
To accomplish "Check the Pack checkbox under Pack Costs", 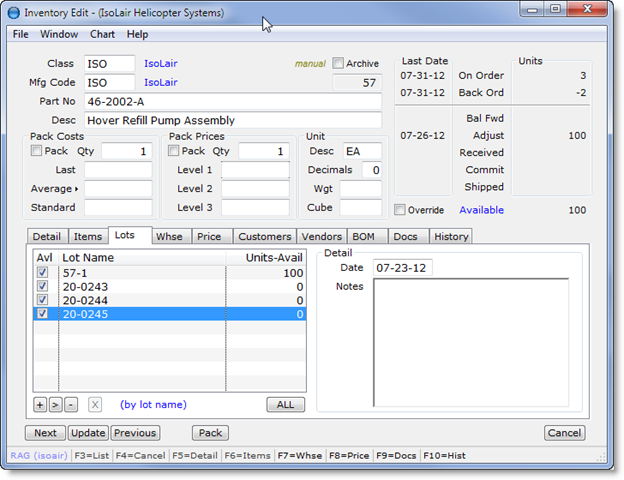I will (36, 151).
